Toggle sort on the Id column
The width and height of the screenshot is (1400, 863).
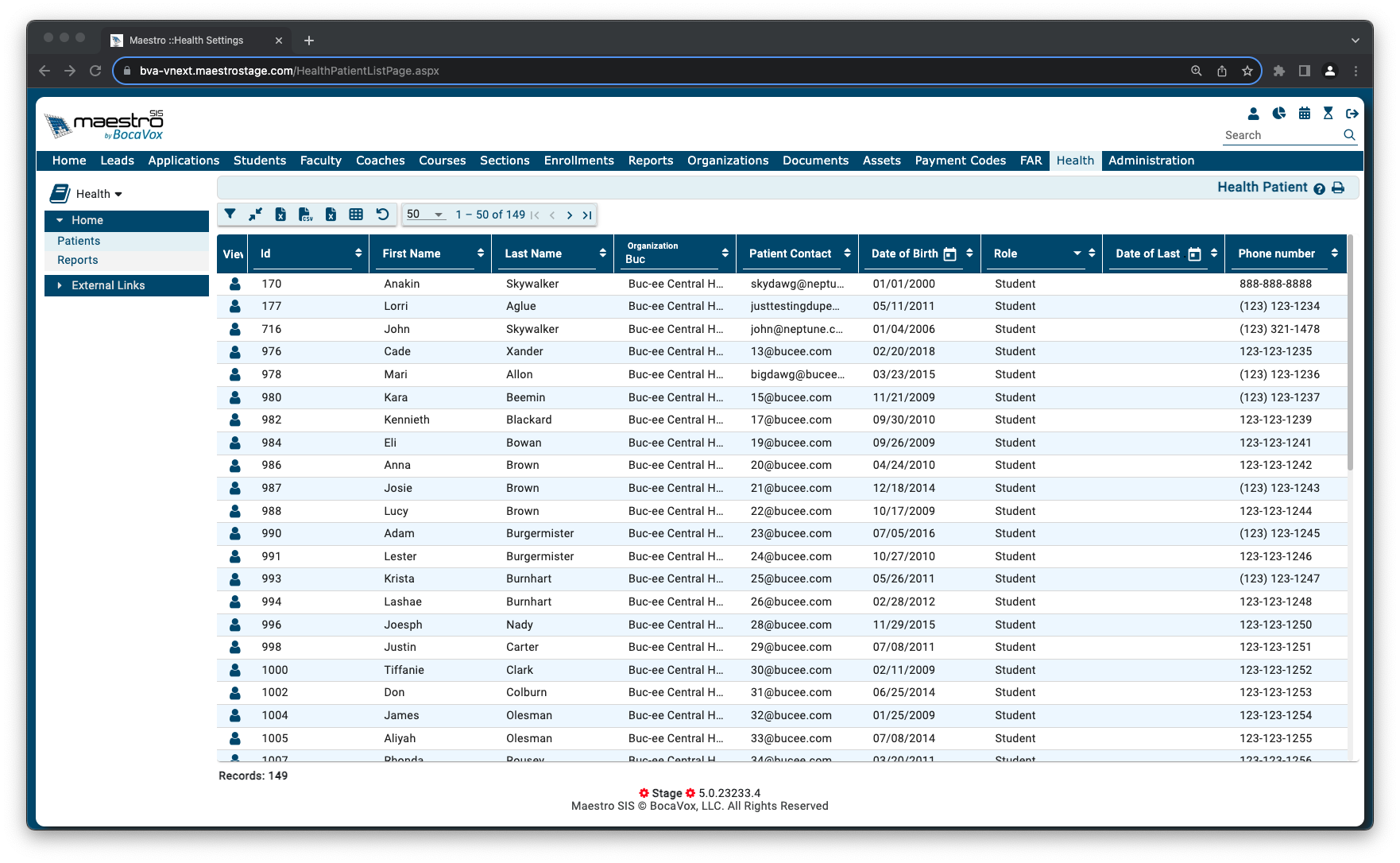(358, 253)
